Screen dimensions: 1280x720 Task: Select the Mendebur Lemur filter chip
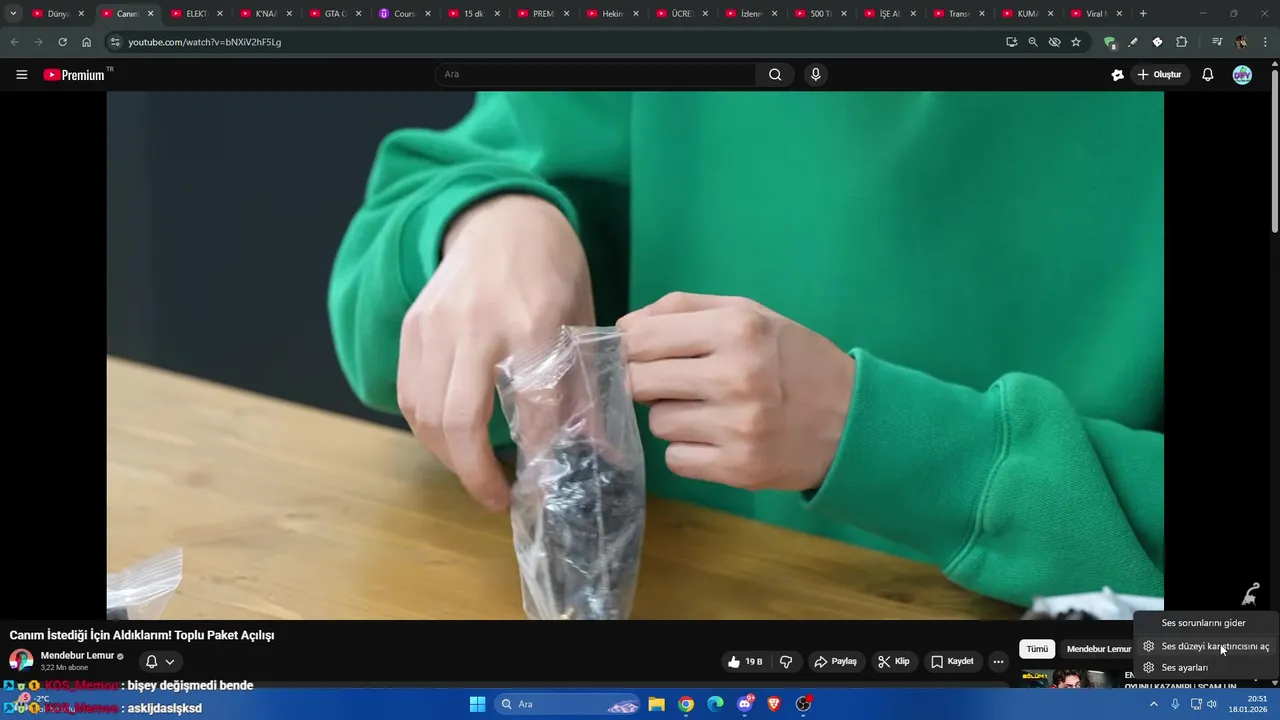pos(1098,649)
